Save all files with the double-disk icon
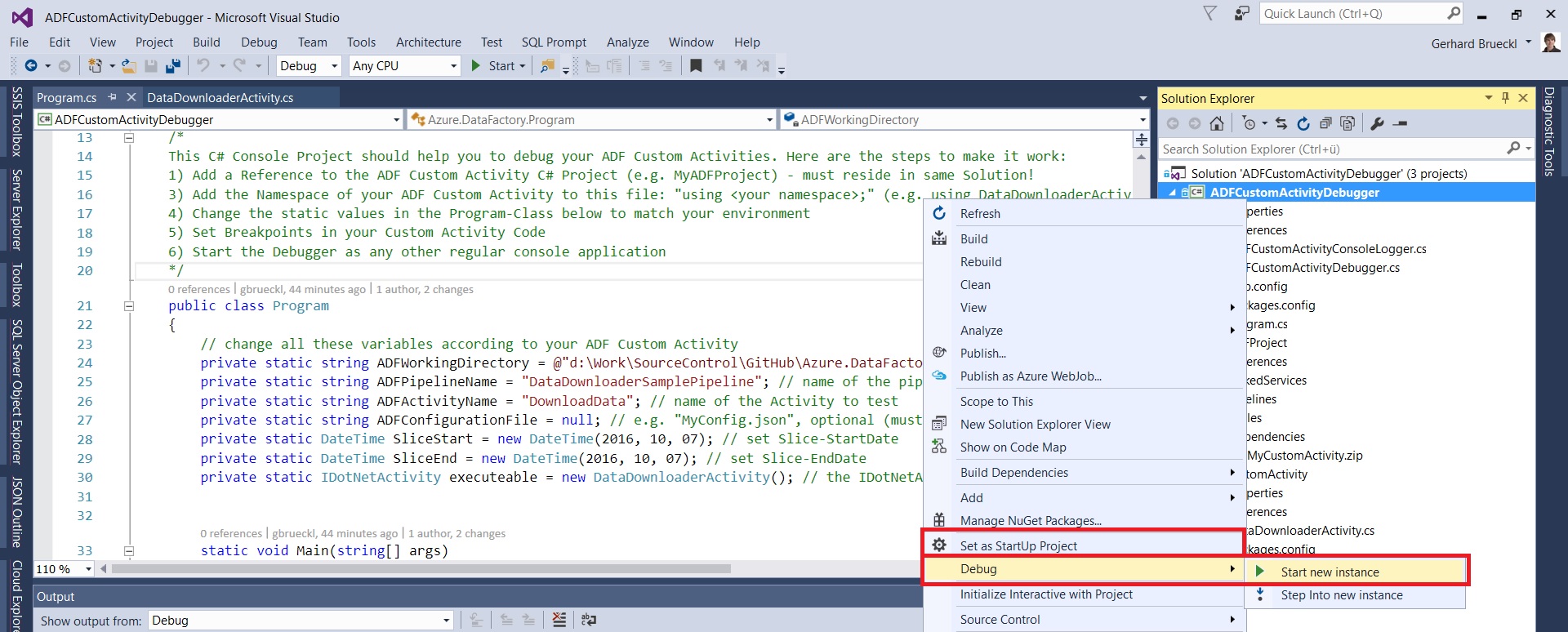The width and height of the screenshot is (1568, 632). [173, 65]
